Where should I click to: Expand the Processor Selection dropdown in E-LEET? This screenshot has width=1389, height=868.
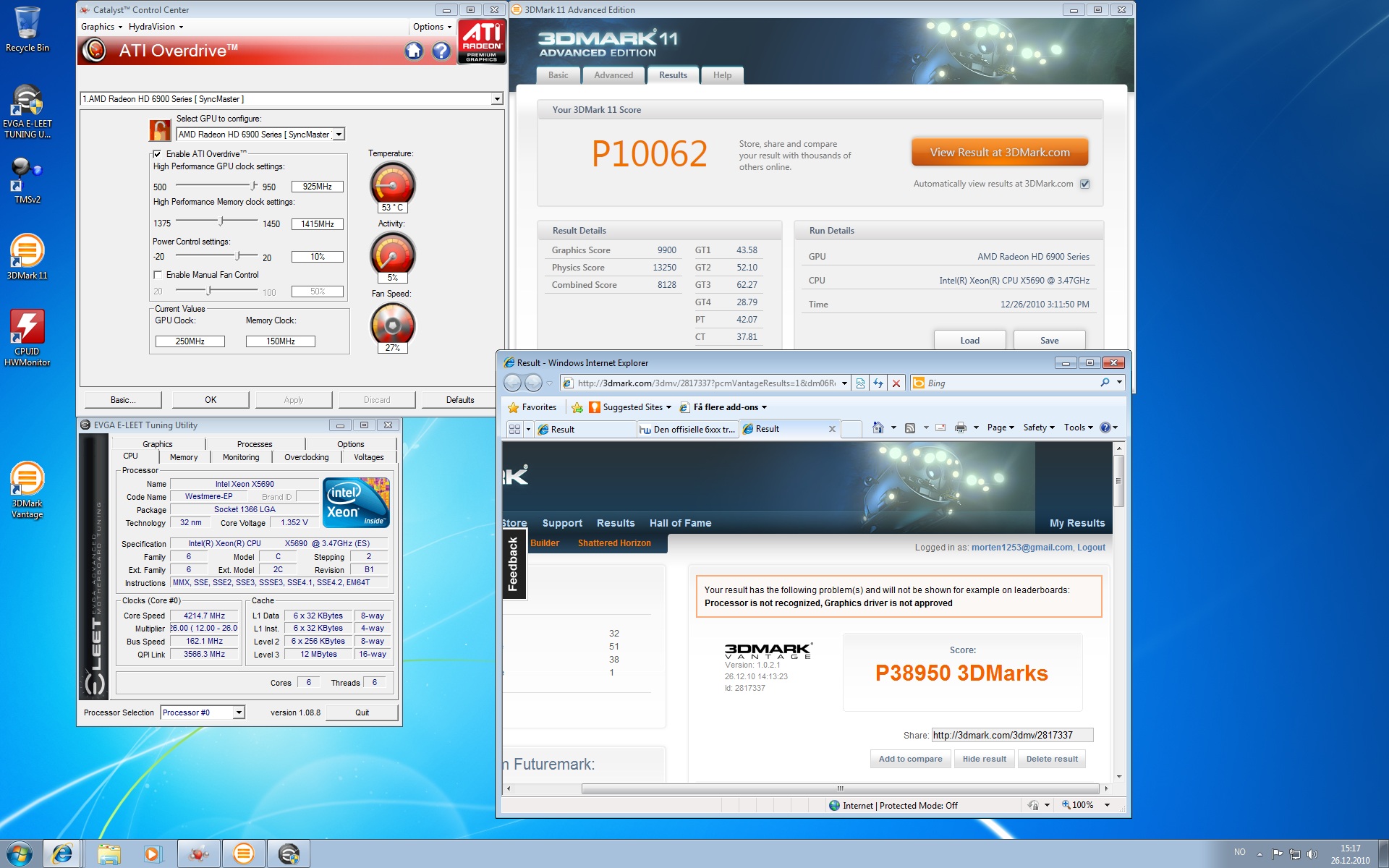pos(238,712)
